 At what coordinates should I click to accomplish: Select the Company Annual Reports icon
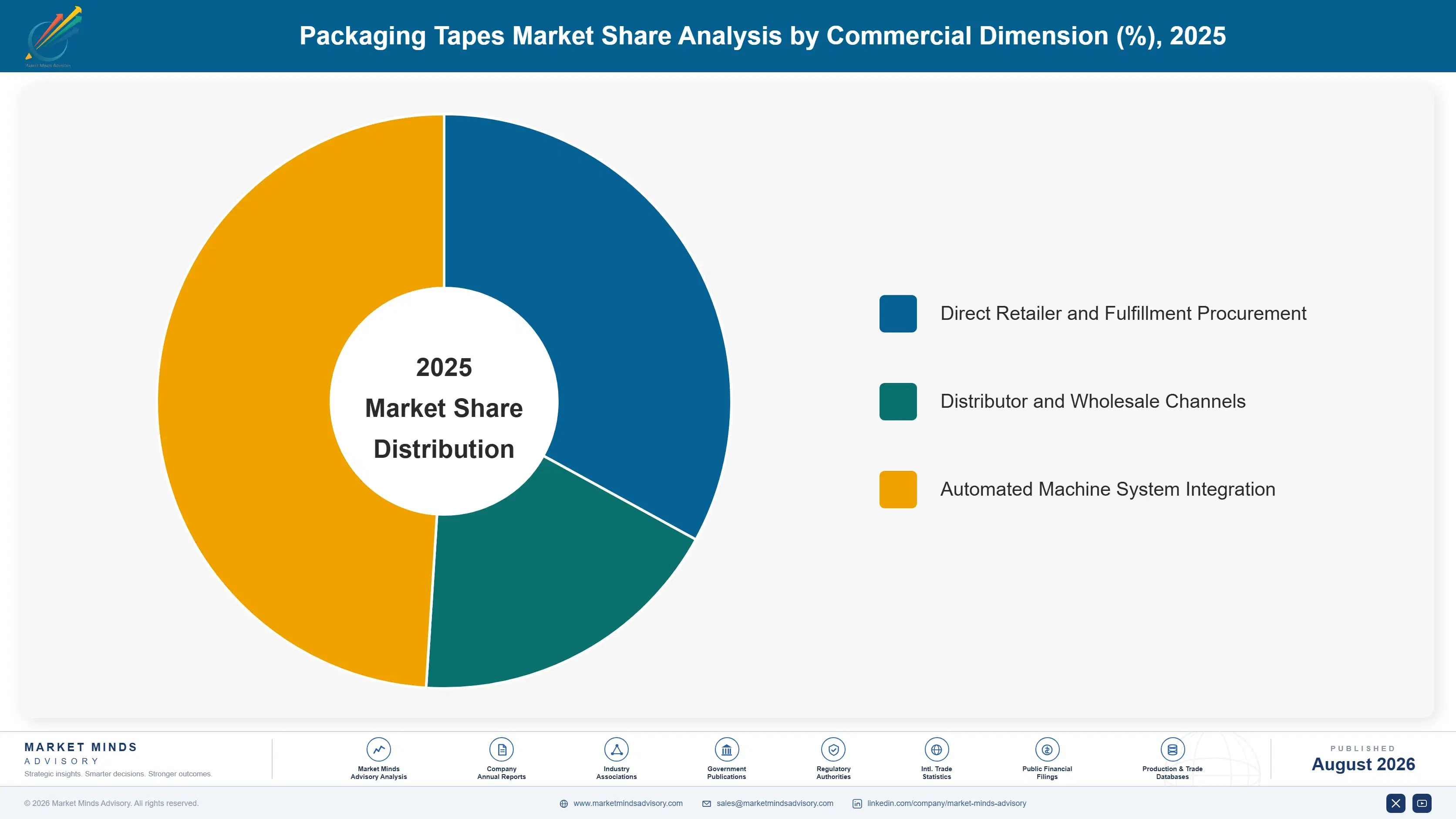tap(501, 749)
